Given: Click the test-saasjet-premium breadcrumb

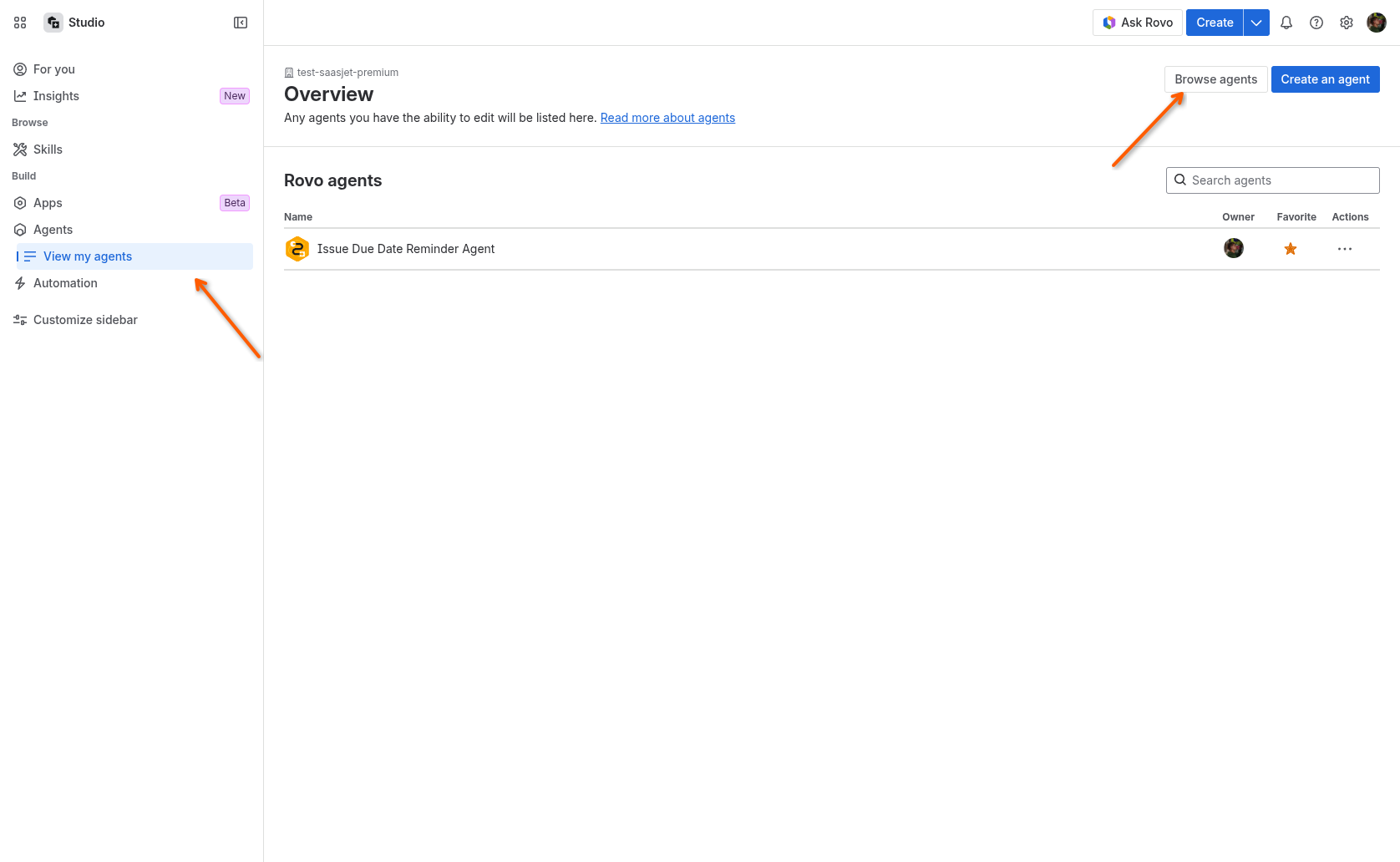Looking at the screenshot, I should [347, 73].
